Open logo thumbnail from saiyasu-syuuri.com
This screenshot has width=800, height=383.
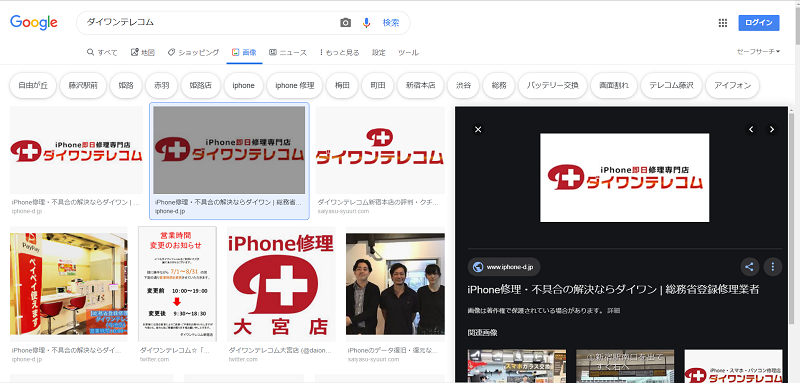(x=380, y=150)
